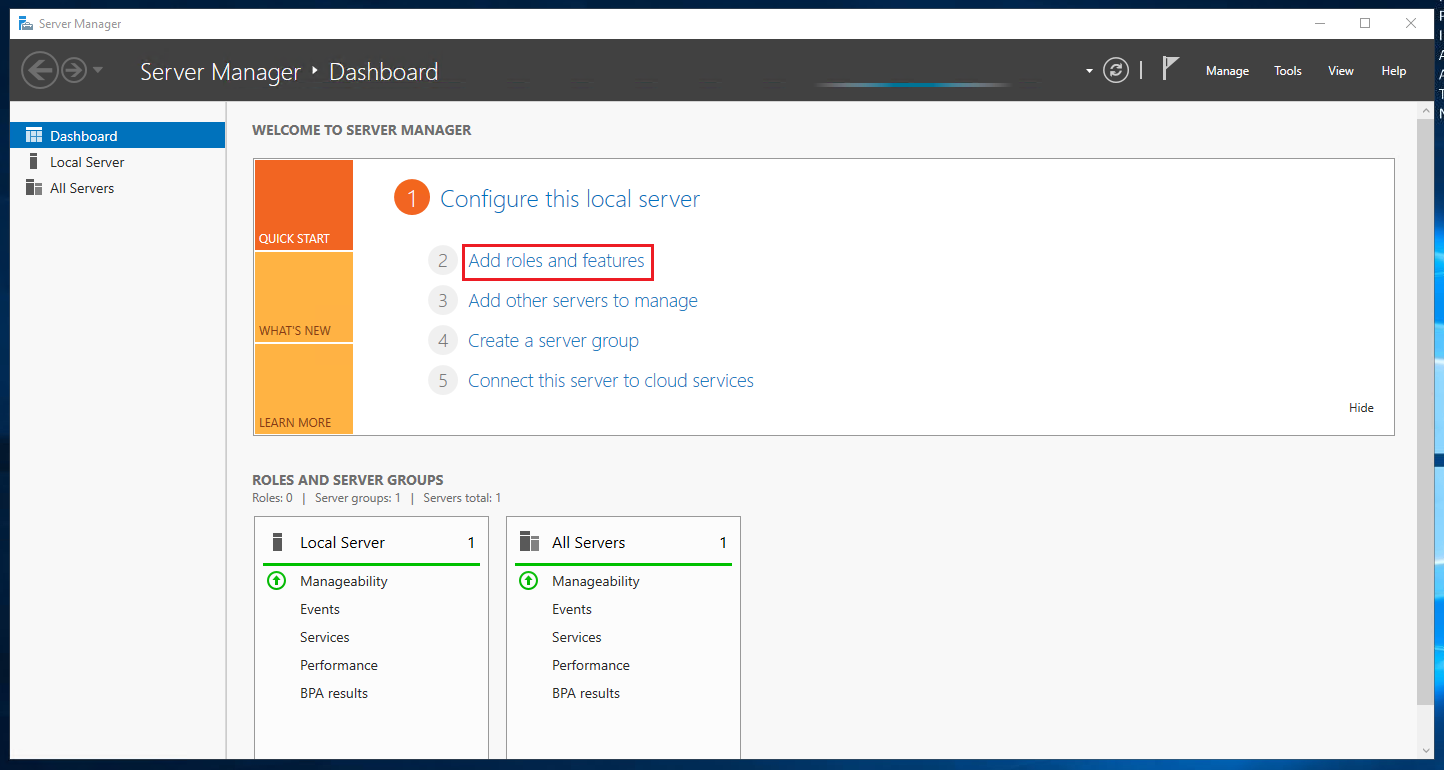Image resolution: width=1444 pixels, height=770 pixels.
Task: Open the View menu
Action: (1341, 71)
